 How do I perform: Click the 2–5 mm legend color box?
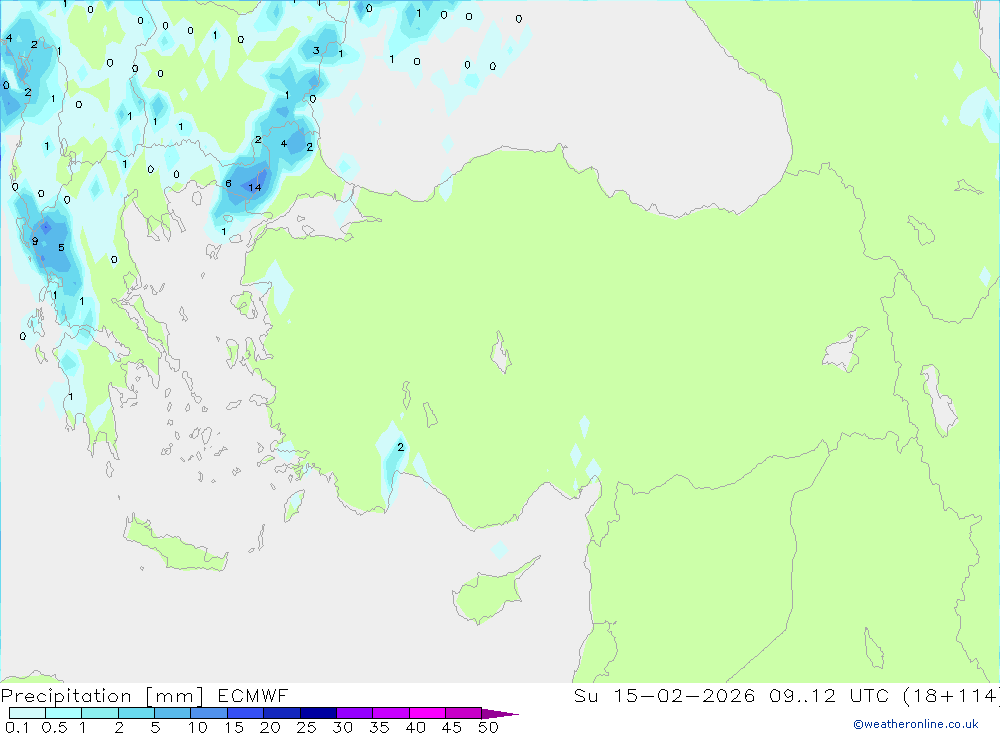point(136,713)
